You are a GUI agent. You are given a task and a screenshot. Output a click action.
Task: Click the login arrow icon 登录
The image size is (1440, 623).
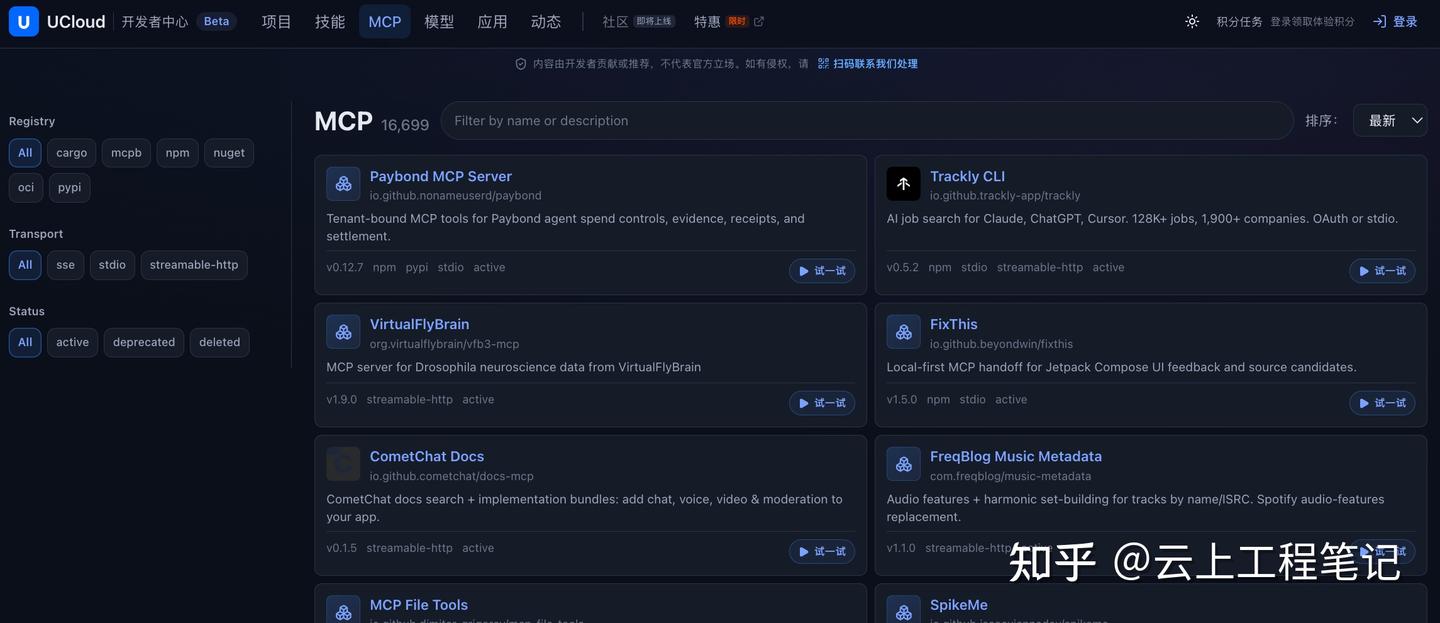[x=1380, y=21]
